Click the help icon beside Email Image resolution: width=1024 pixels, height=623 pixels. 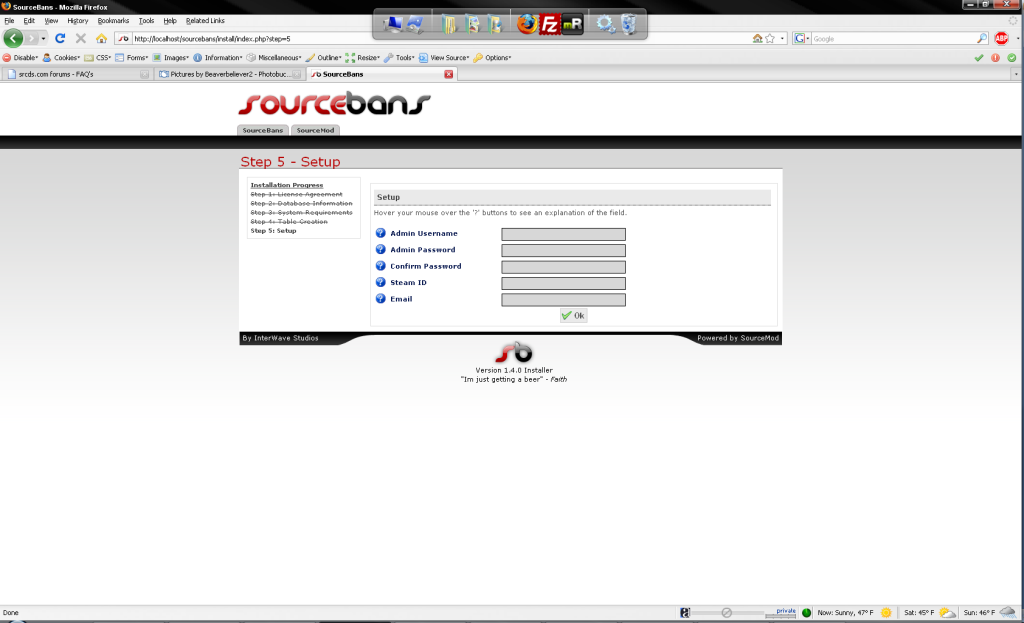point(380,299)
